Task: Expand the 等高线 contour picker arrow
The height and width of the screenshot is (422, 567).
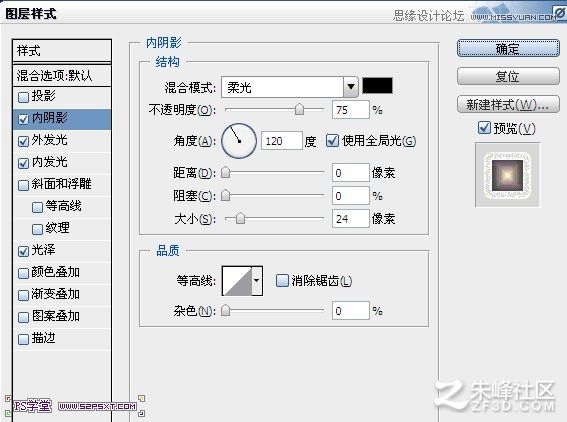Action: pyautogui.click(x=257, y=281)
